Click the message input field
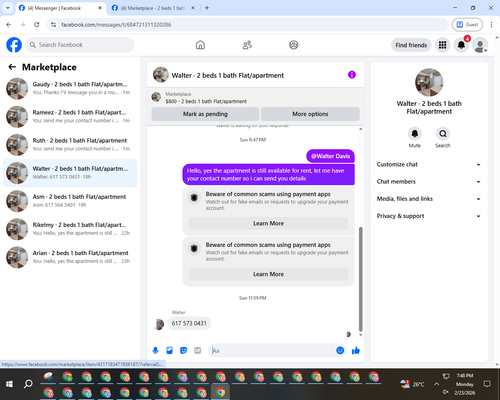 (x=271, y=350)
